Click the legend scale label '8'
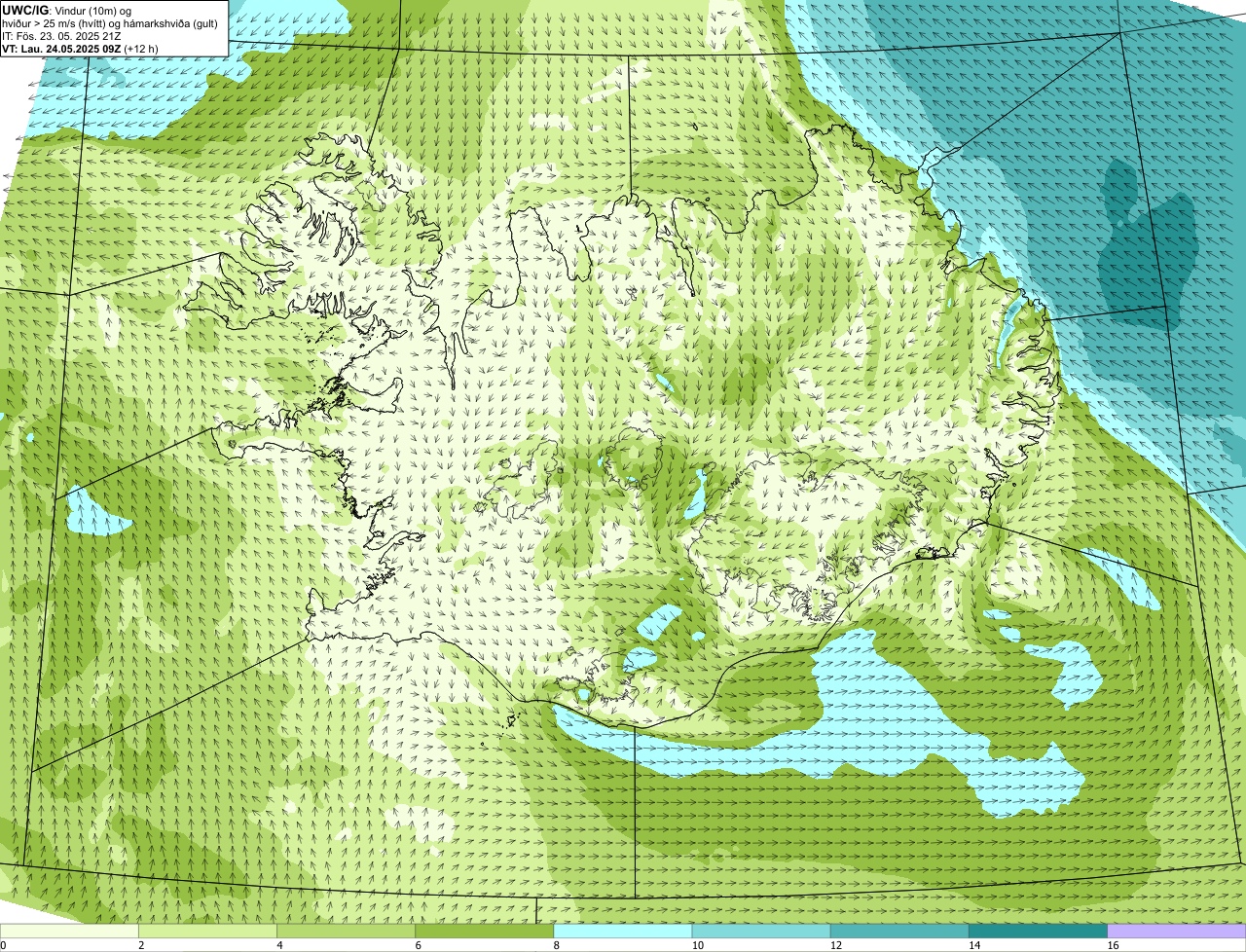The height and width of the screenshot is (952, 1246). click(x=557, y=945)
